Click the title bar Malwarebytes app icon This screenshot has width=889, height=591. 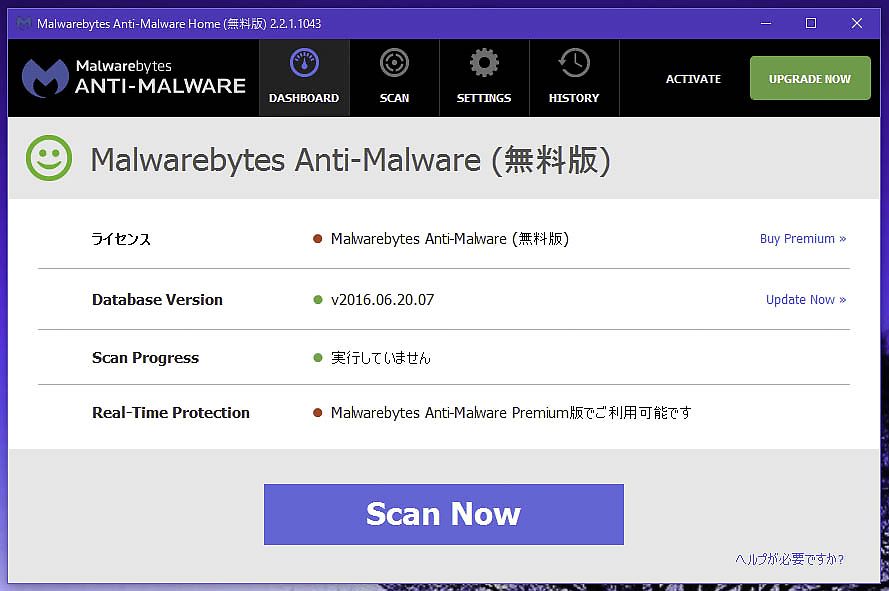[x=24, y=23]
